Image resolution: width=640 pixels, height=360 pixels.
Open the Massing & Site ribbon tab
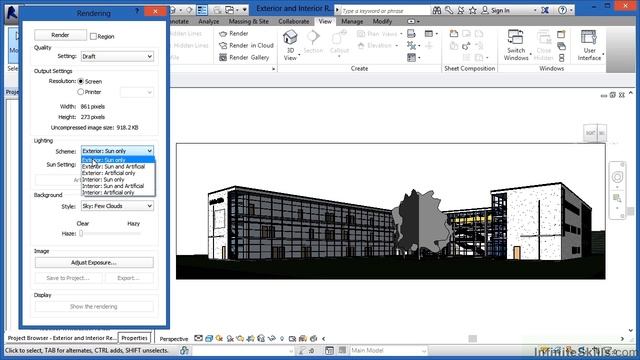tap(249, 21)
